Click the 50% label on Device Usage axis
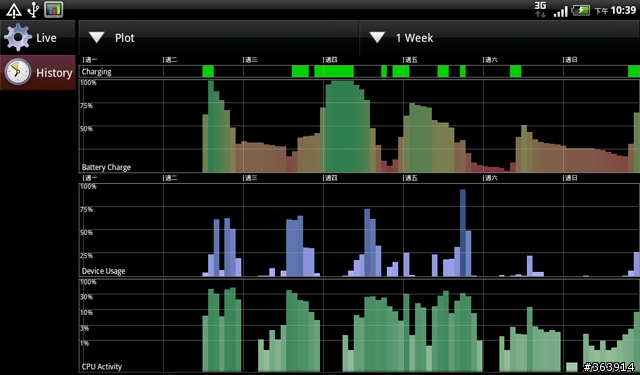 click(86, 233)
